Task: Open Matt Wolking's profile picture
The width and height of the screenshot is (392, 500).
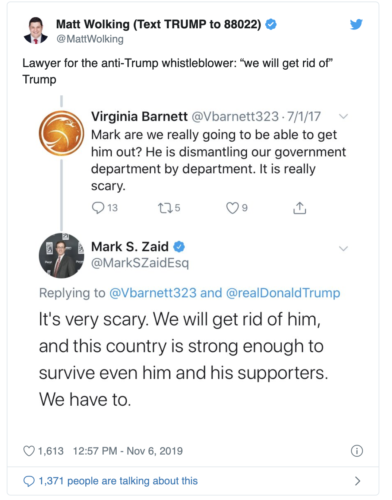Action: tap(35, 30)
